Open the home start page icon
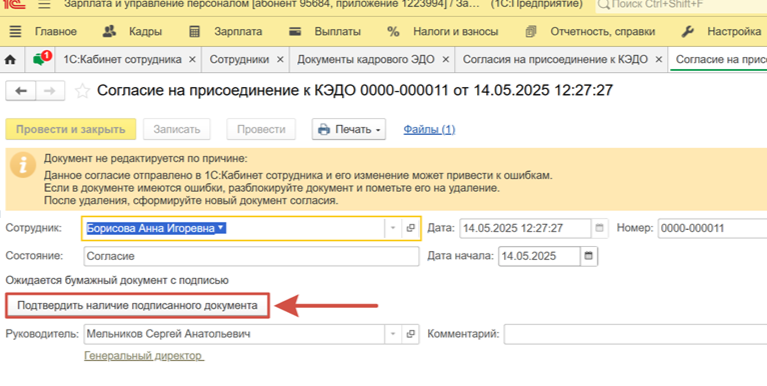Viewport: 767px width, 386px height. coord(10,60)
